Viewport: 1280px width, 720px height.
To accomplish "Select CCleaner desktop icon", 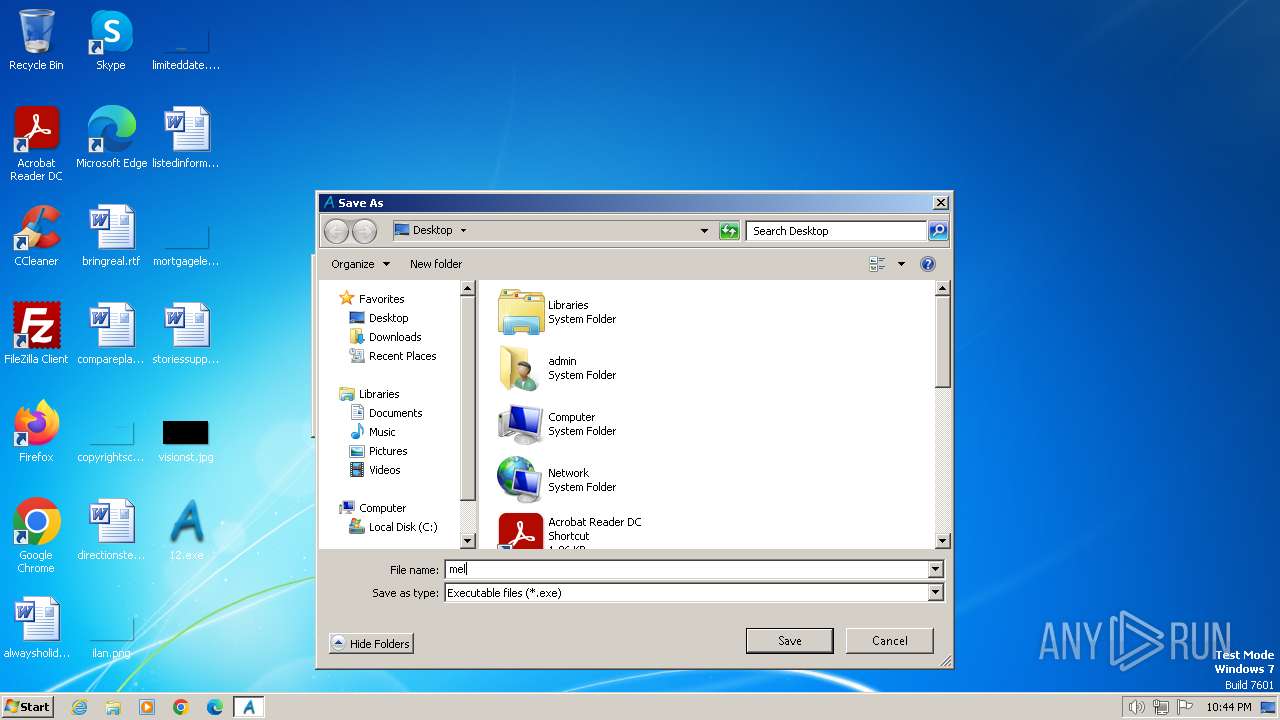I will click(36, 236).
